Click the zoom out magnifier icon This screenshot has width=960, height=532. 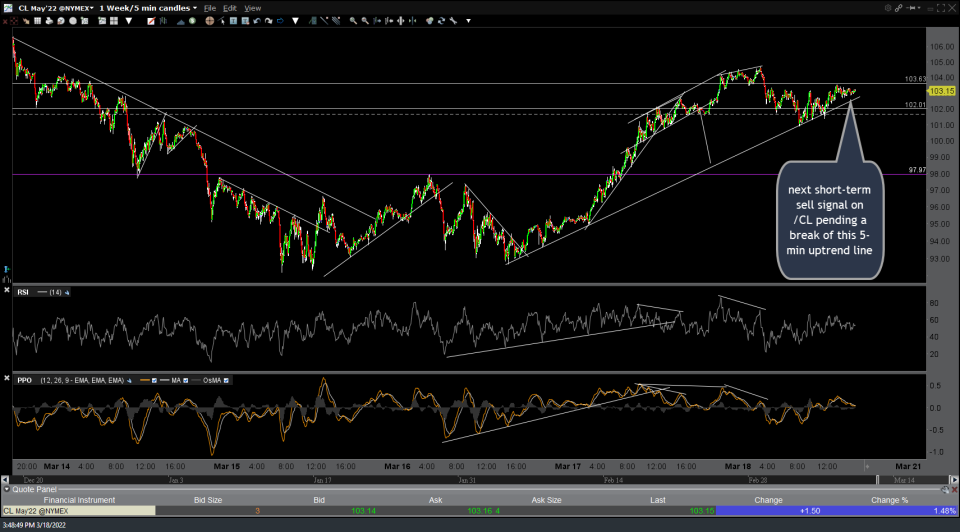[365, 21]
